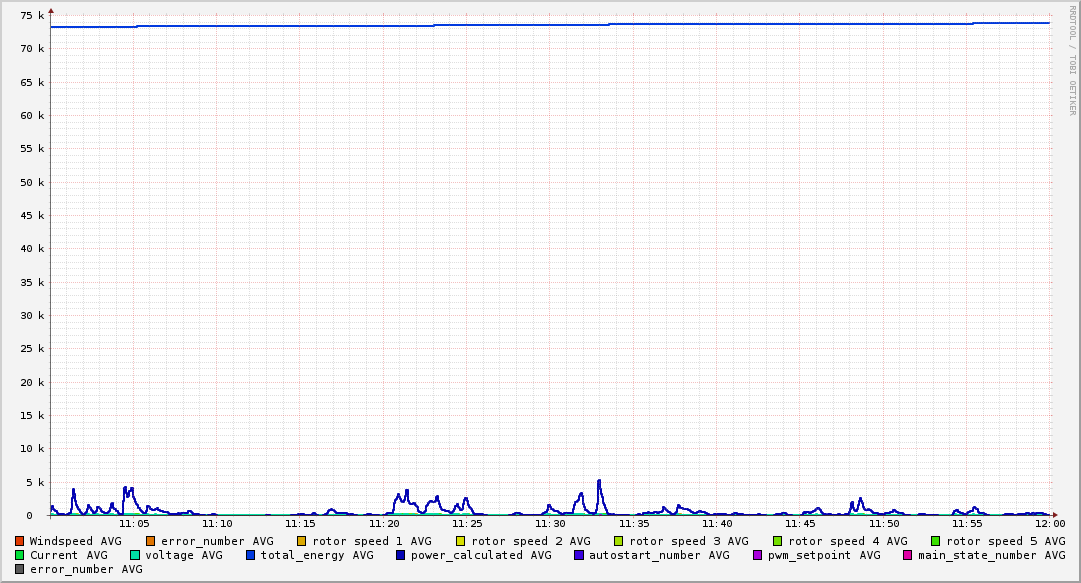Viewport: 1081px width, 583px height.
Task: Click the yellow rotor speed 2 AVG swatch
Action: coord(461,541)
